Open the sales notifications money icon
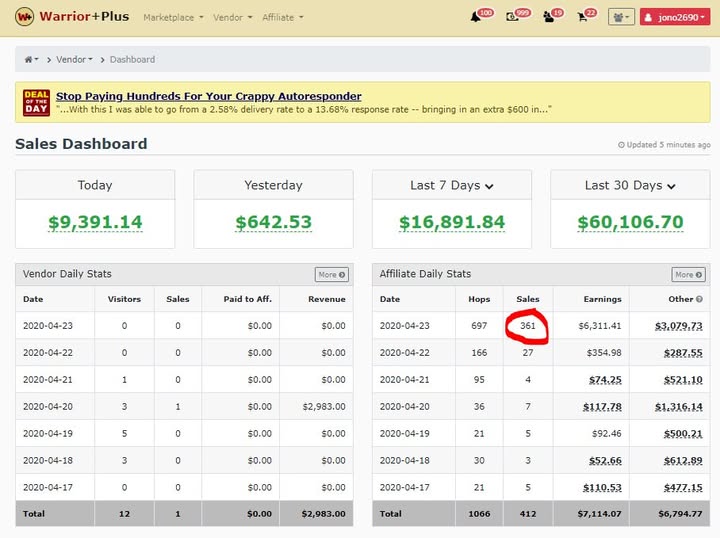This screenshot has width=720, height=538. coord(512,17)
